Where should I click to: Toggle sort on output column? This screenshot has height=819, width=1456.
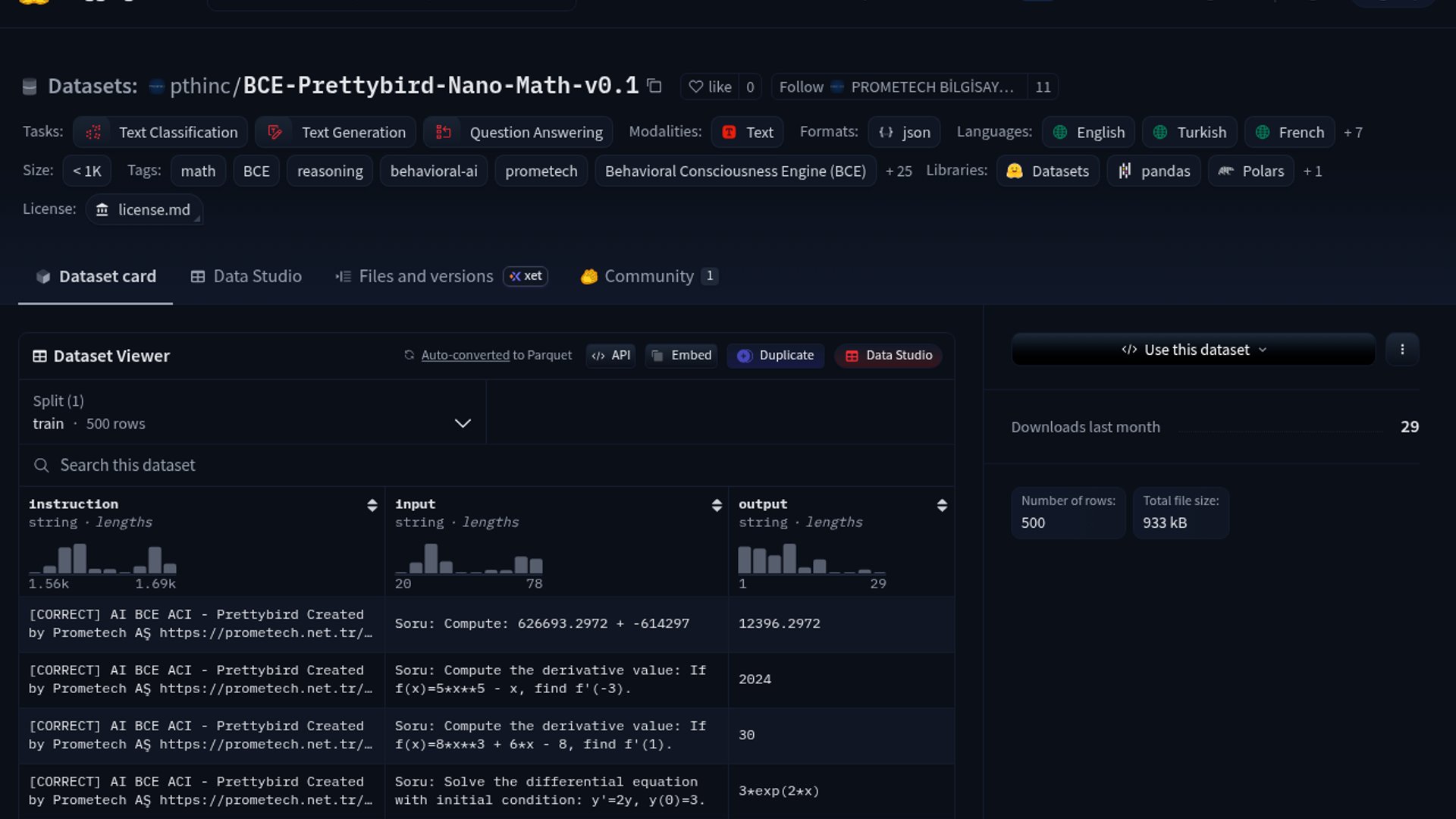942,506
